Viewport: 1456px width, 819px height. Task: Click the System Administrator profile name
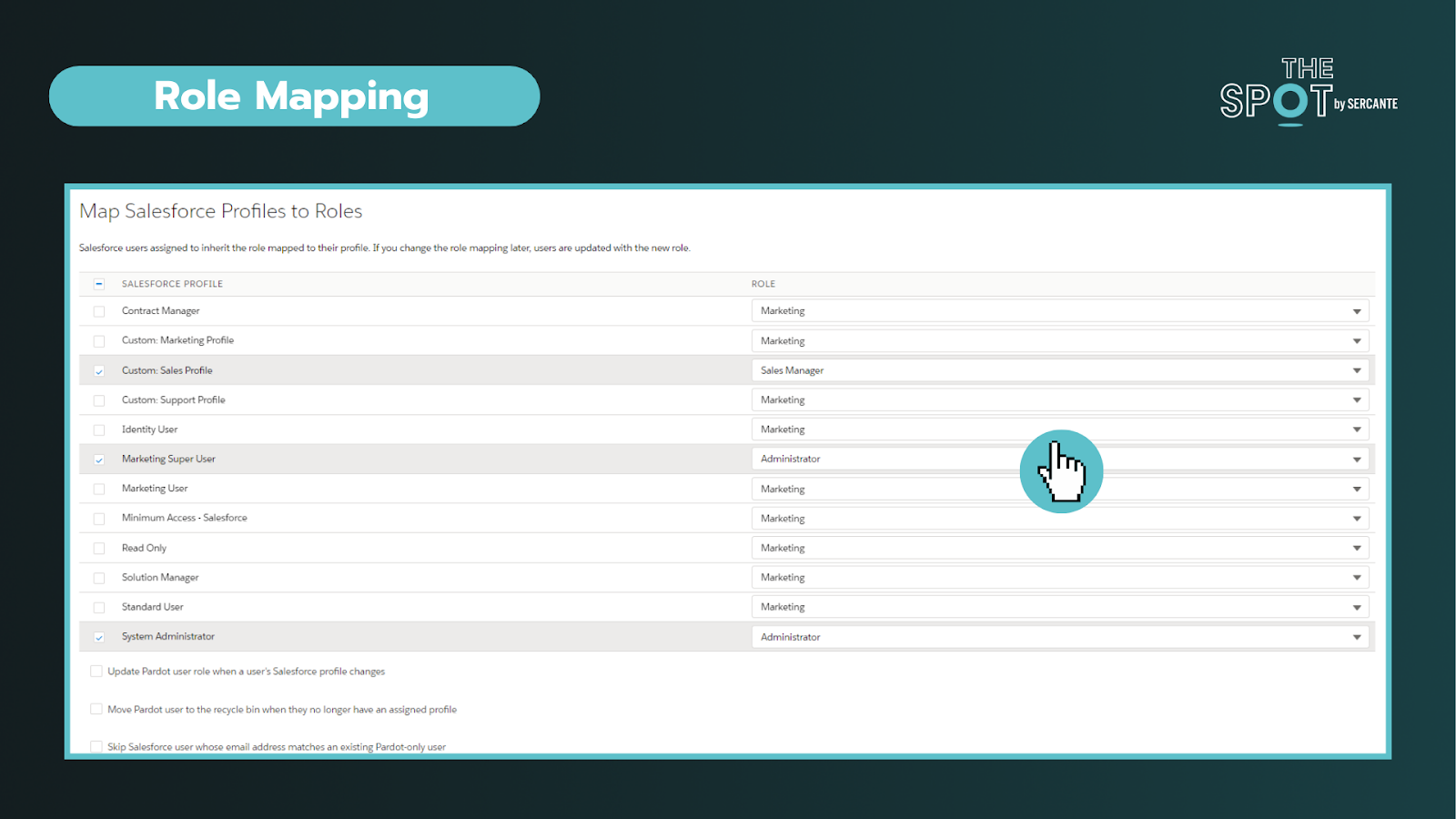coord(168,637)
